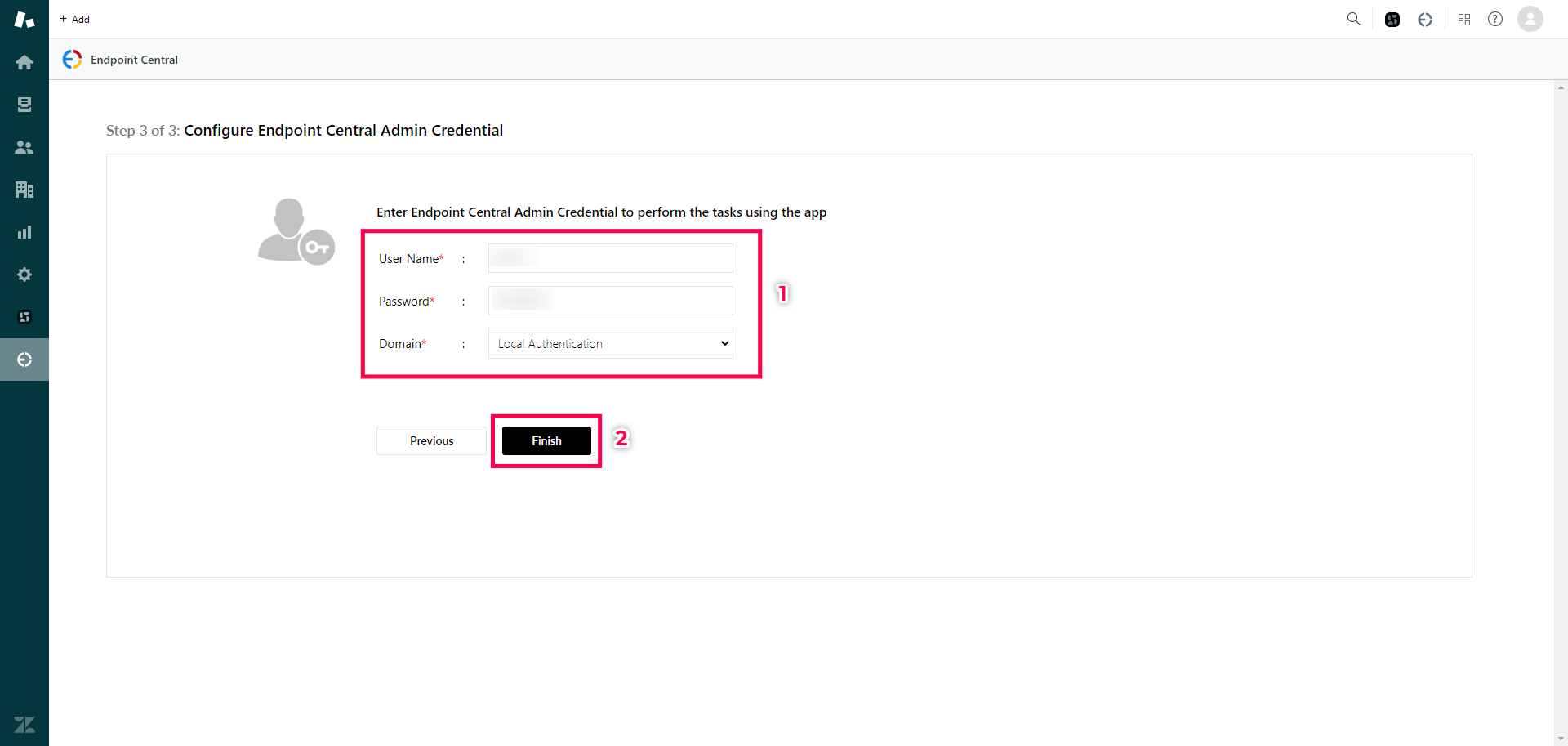
Task: Expand the Add menu in the top bar
Action: tap(74, 19)
